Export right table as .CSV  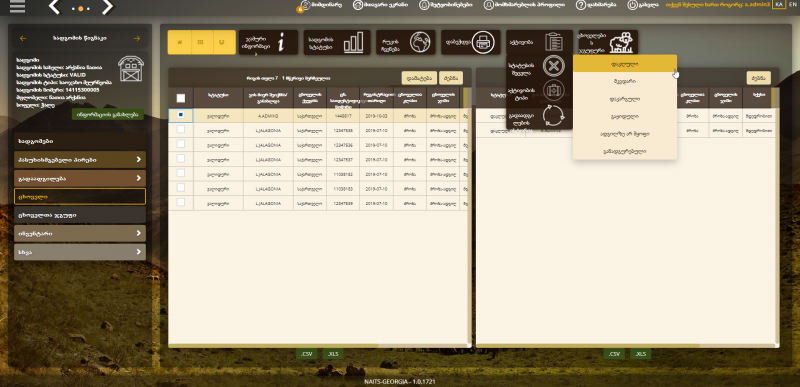(x=614, y=354)
